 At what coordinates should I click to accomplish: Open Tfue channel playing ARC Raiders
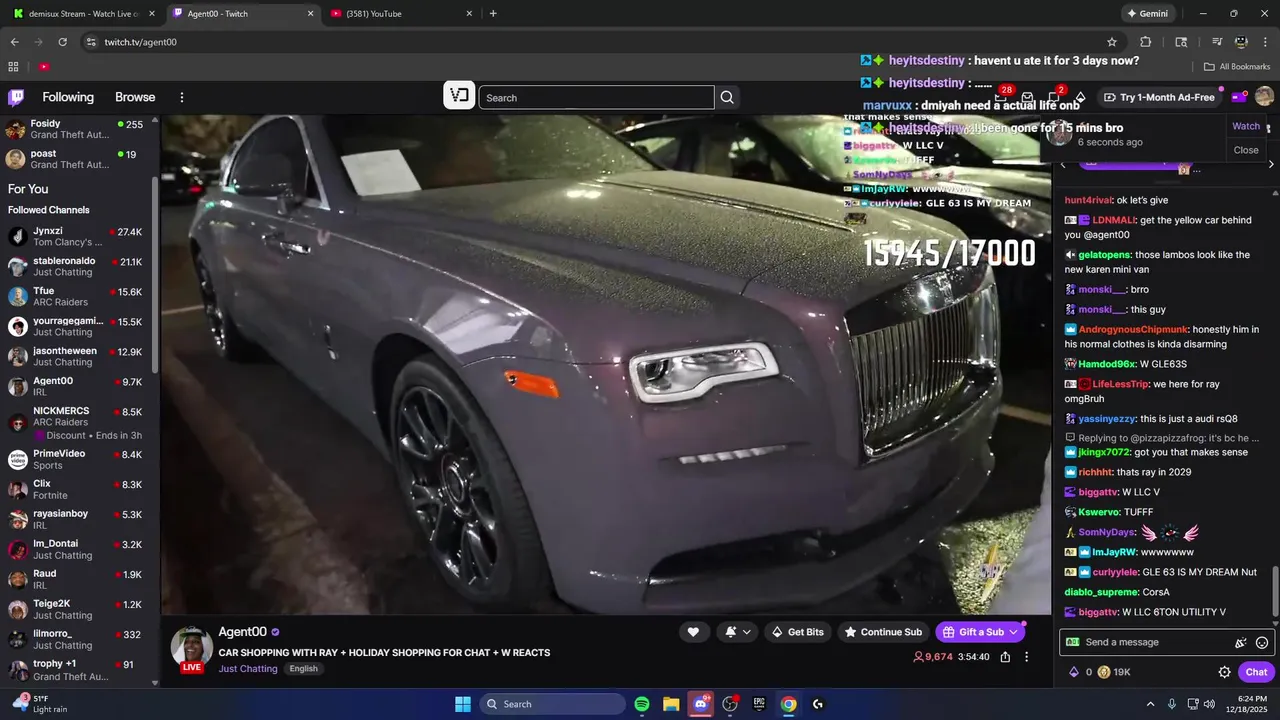click(x=76, y=296)
